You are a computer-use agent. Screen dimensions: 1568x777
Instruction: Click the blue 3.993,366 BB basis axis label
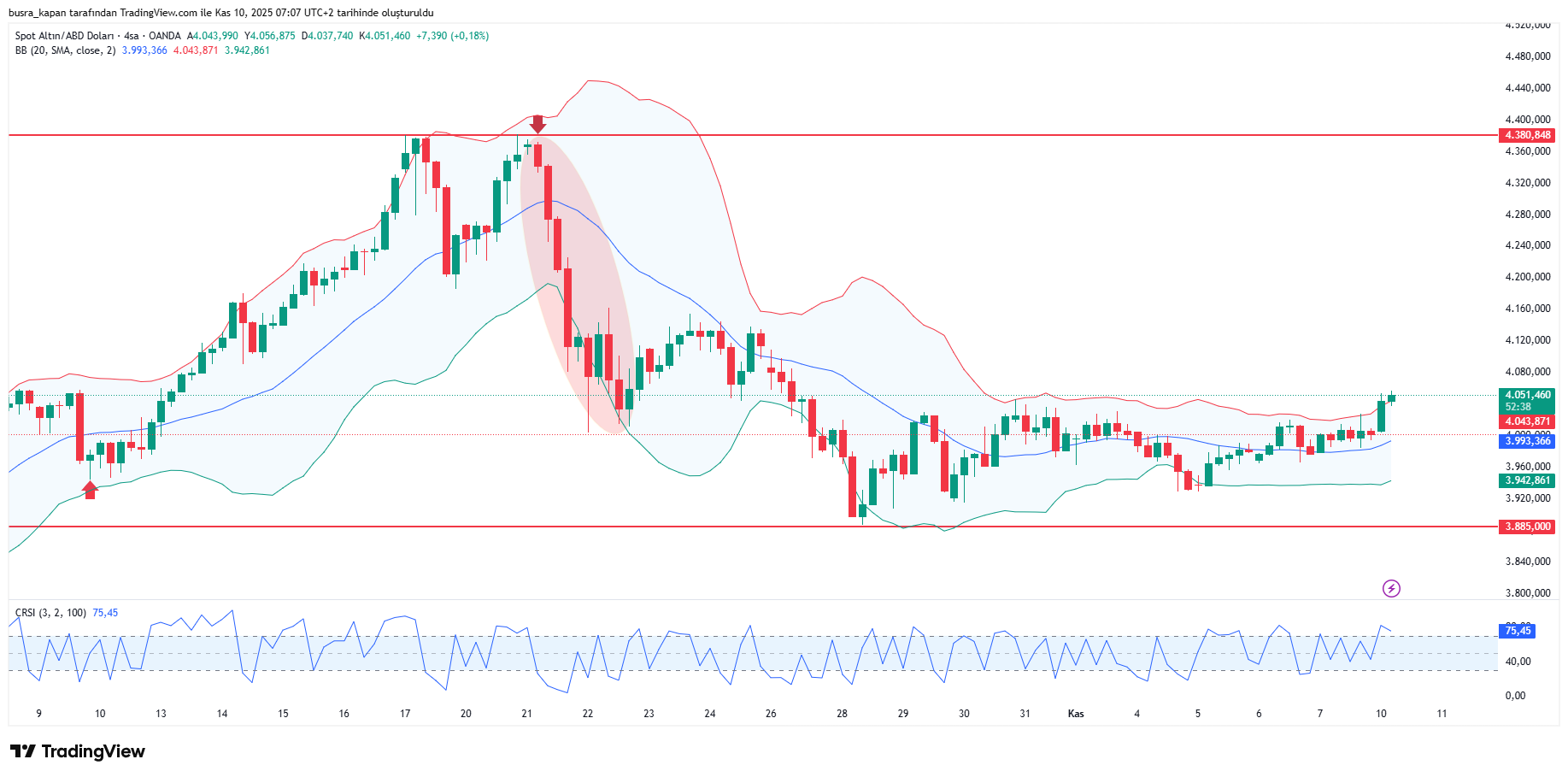[x=1527, y=441]
